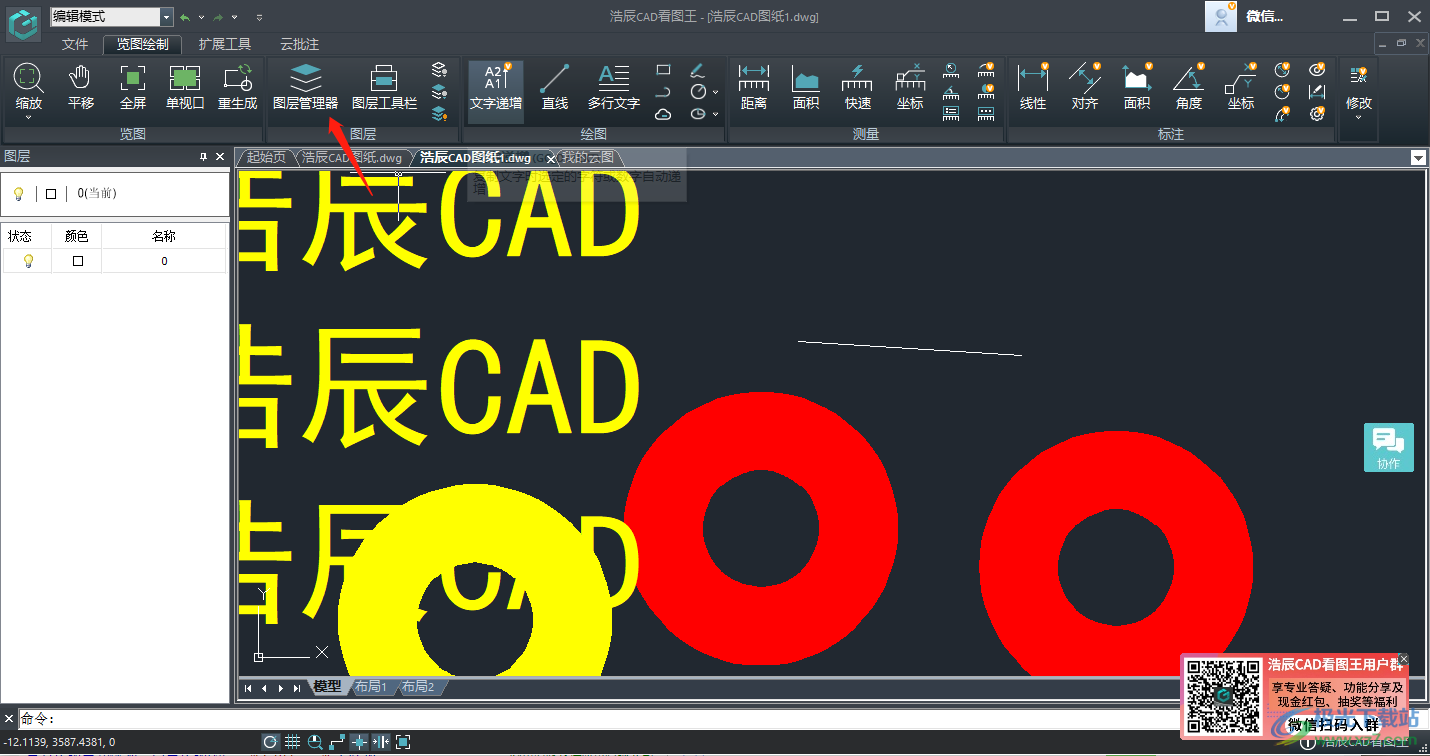Click the WeChat user avatar icon

(x=1221, y=16)
